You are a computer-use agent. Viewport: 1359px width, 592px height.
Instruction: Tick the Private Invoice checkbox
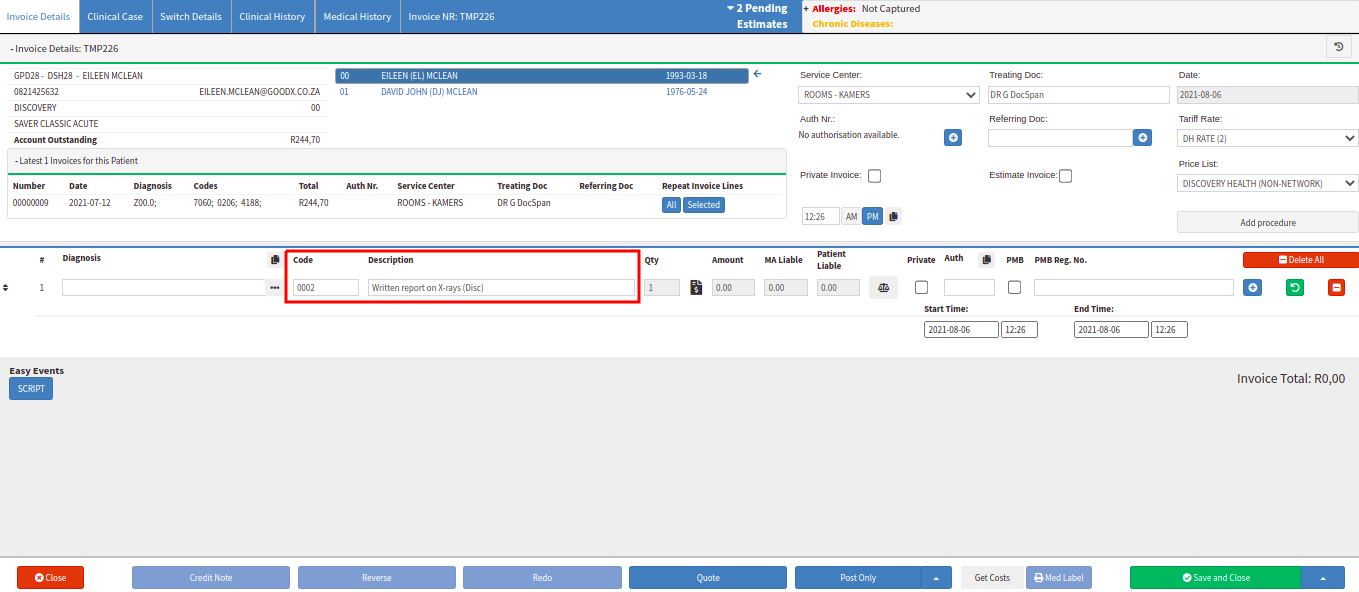tap(874, 176)
